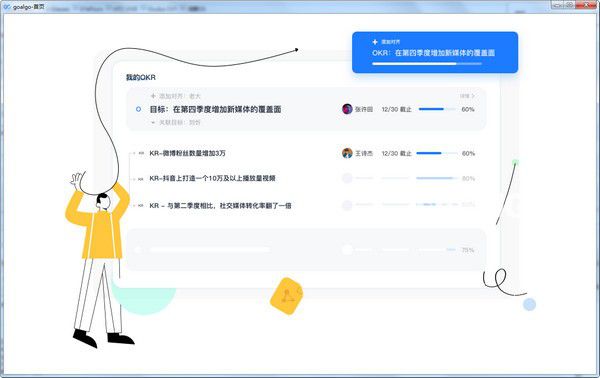The width and height of the screenshot is (600, 378).
Task: Click the plus icon on the blue OKR card
Action: coord(375,42)
